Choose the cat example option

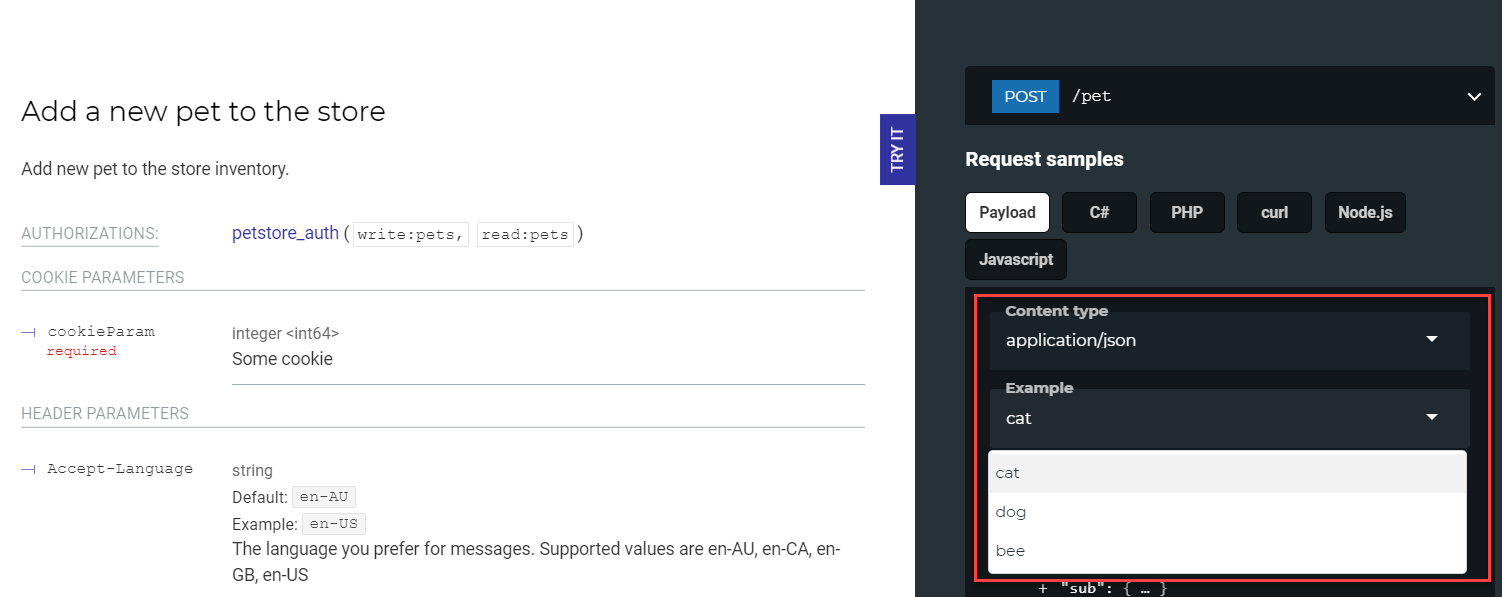click(x=1008, y=473)
